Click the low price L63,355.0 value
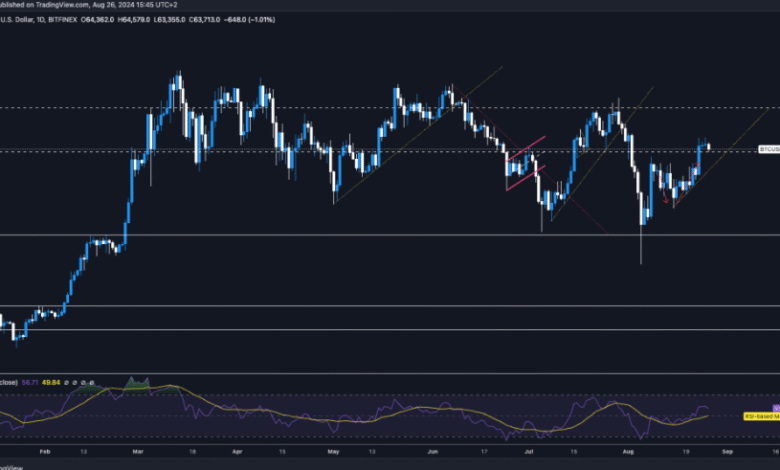 point(169,20)
